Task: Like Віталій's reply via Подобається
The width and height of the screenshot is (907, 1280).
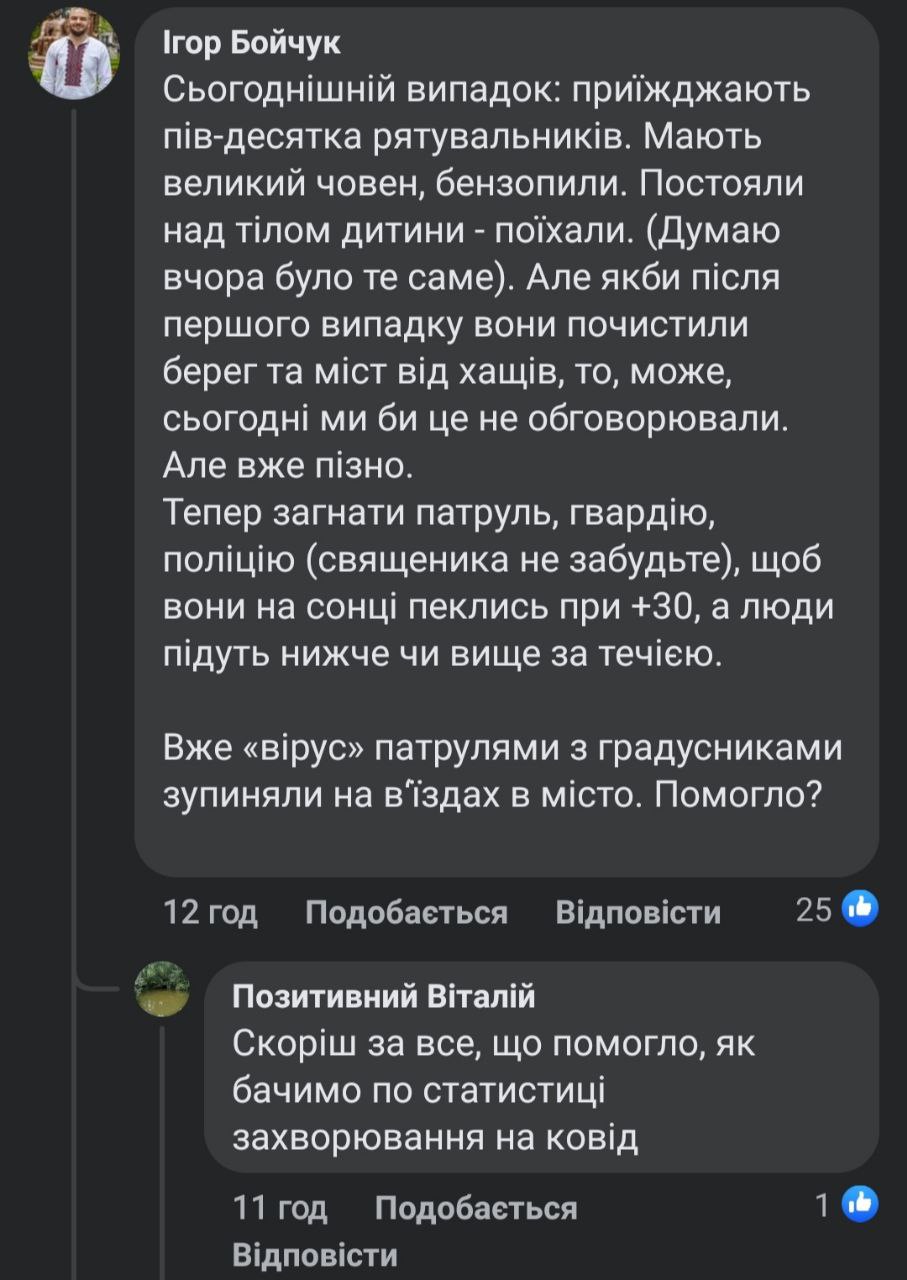Action: pos(476,1208)
